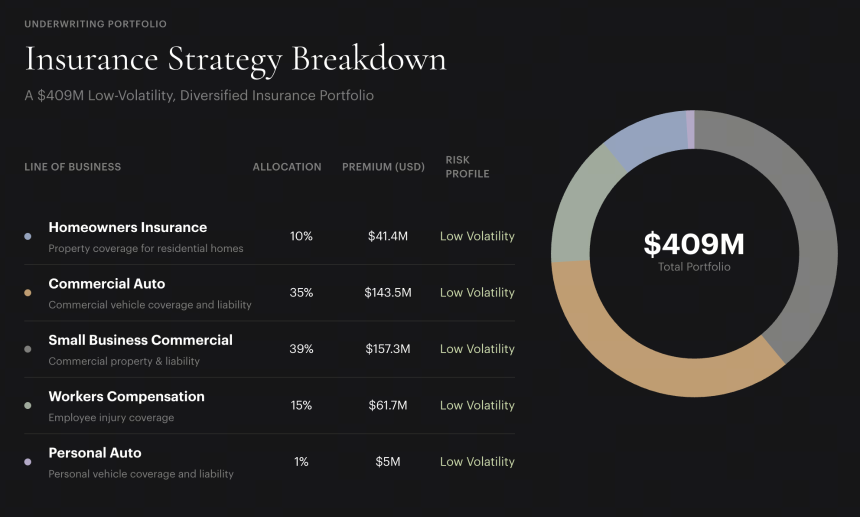Open the Workers Compensation row title

(126, 397)
